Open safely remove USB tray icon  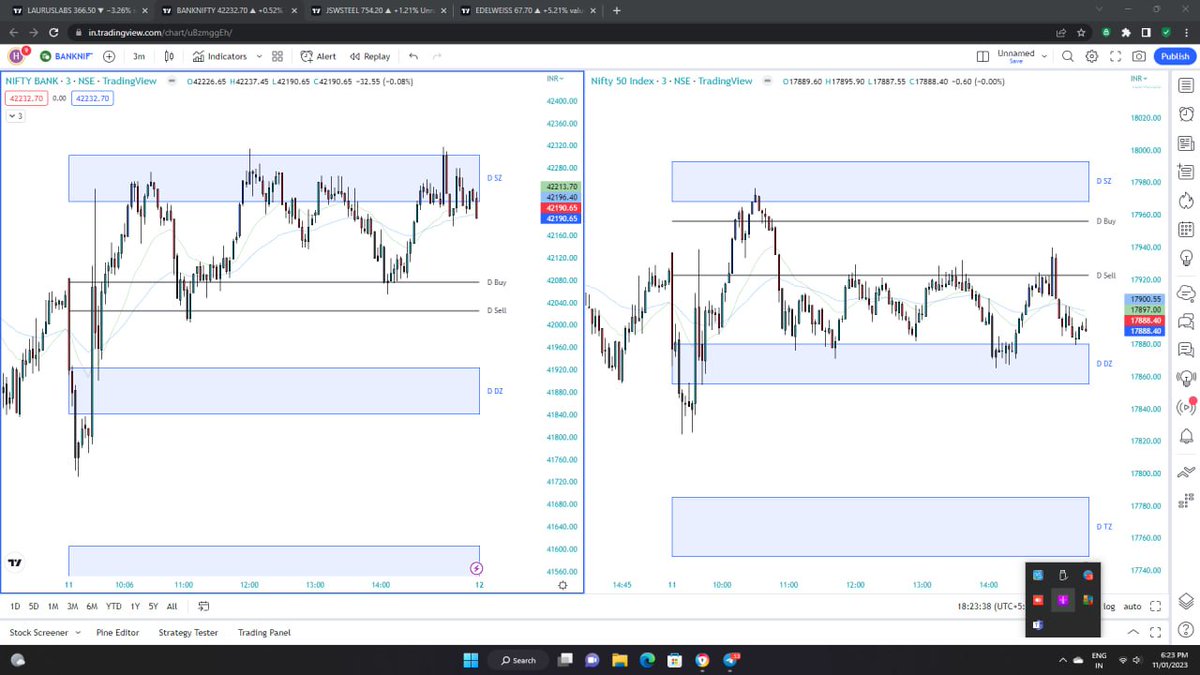coord(1063,575)
